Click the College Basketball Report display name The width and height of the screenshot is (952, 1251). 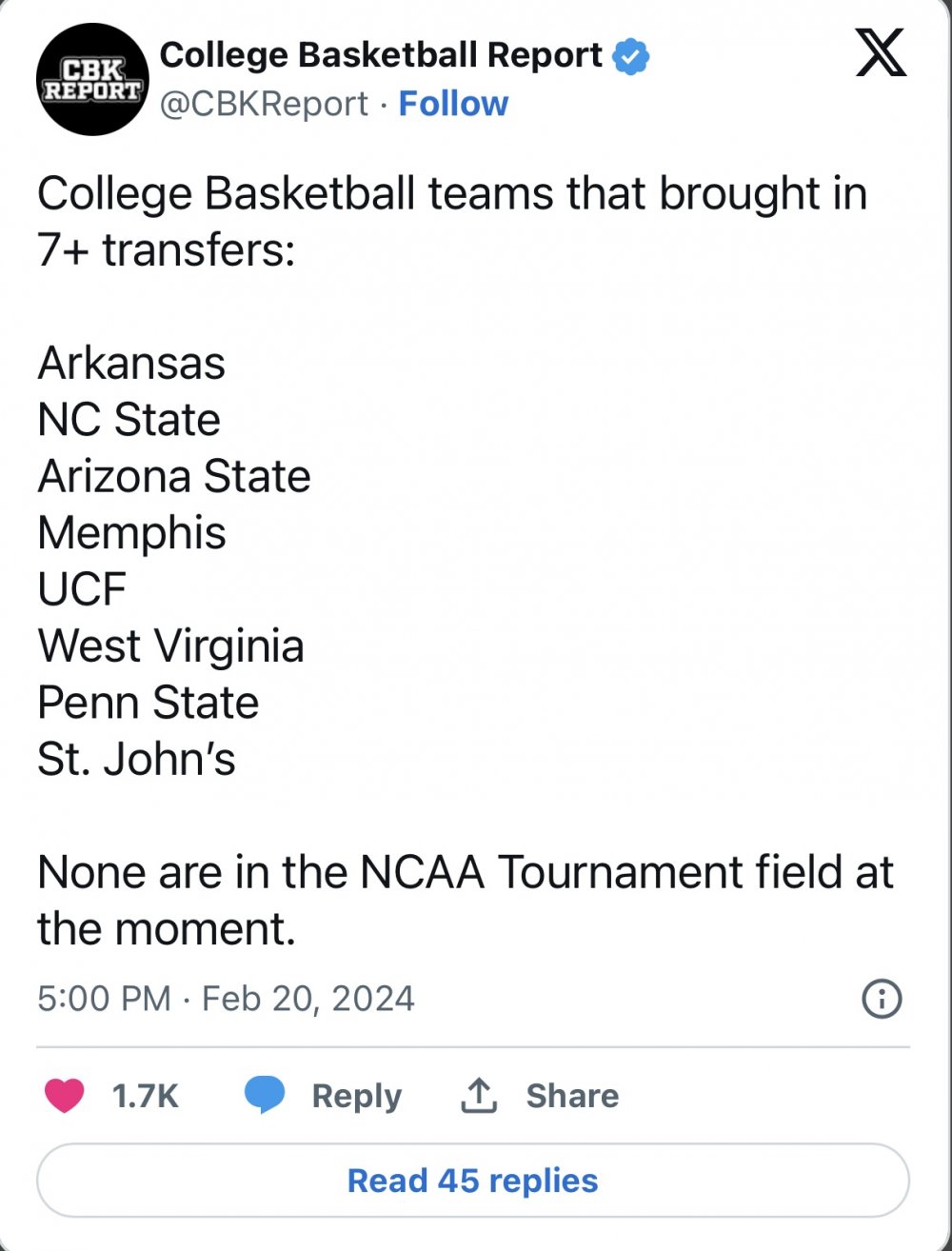(x=381, y=55)
